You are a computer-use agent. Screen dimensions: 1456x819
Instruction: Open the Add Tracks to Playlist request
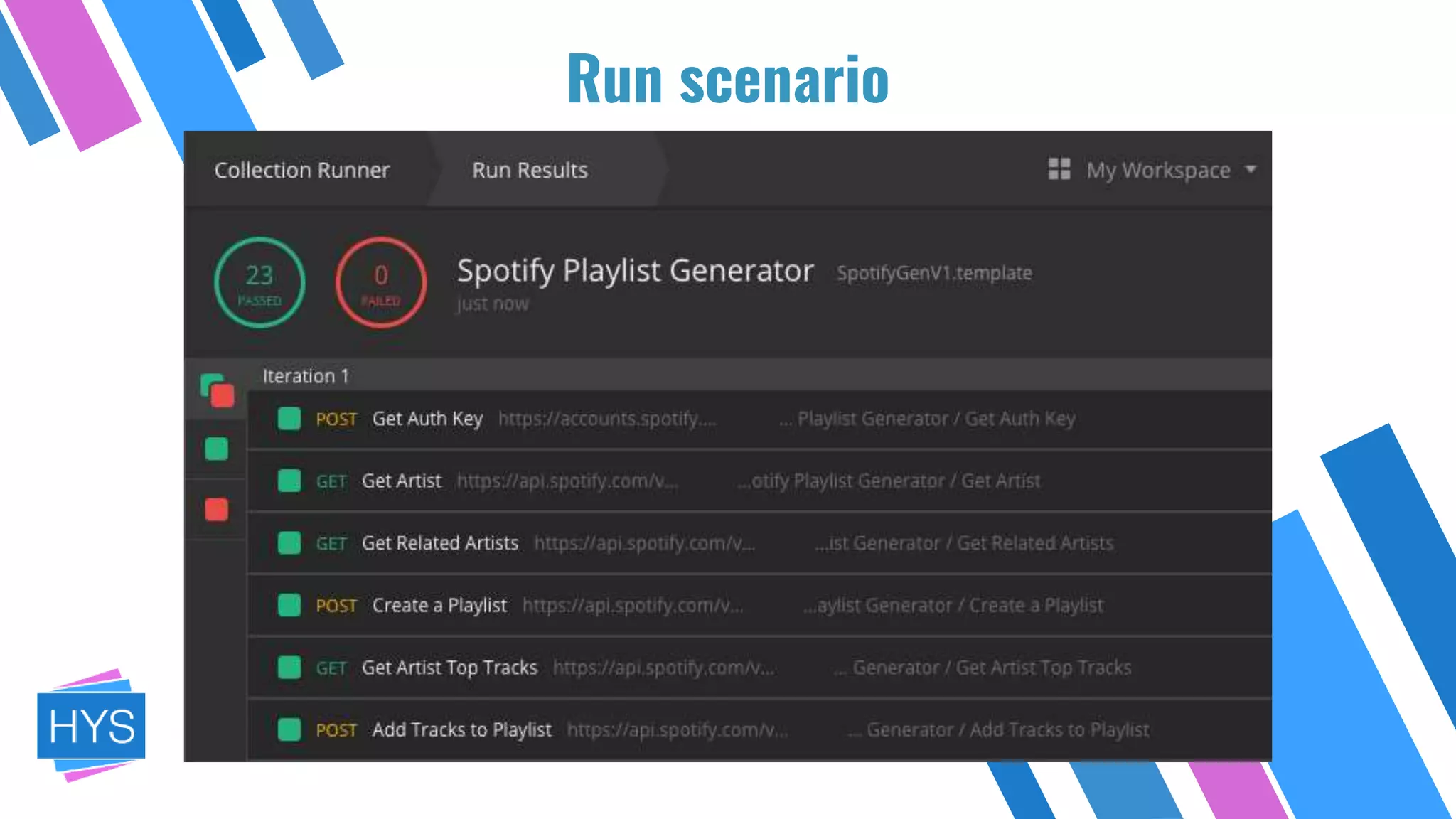pos(462,730)
